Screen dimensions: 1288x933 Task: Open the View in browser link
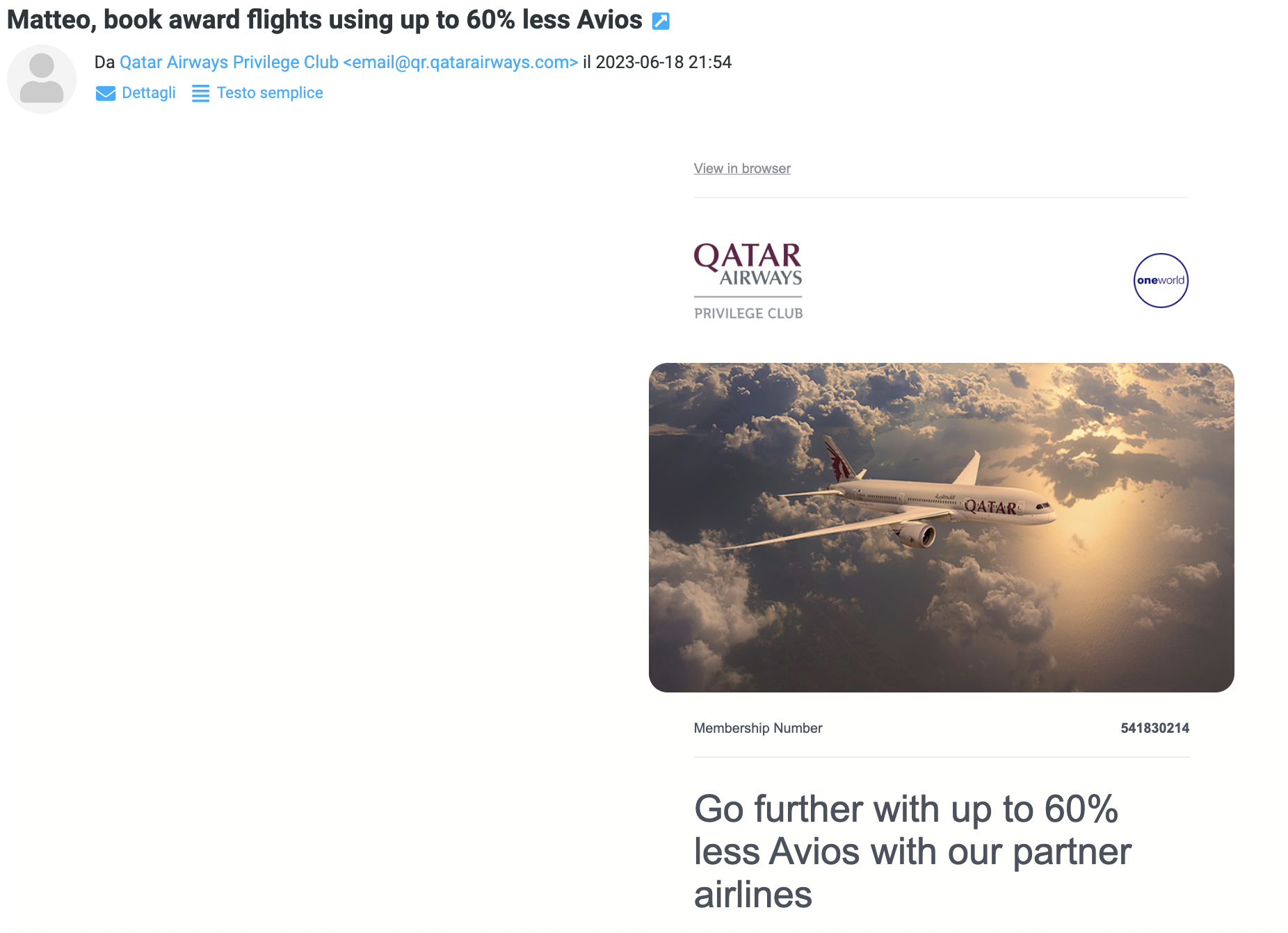[x=742, y=168]
